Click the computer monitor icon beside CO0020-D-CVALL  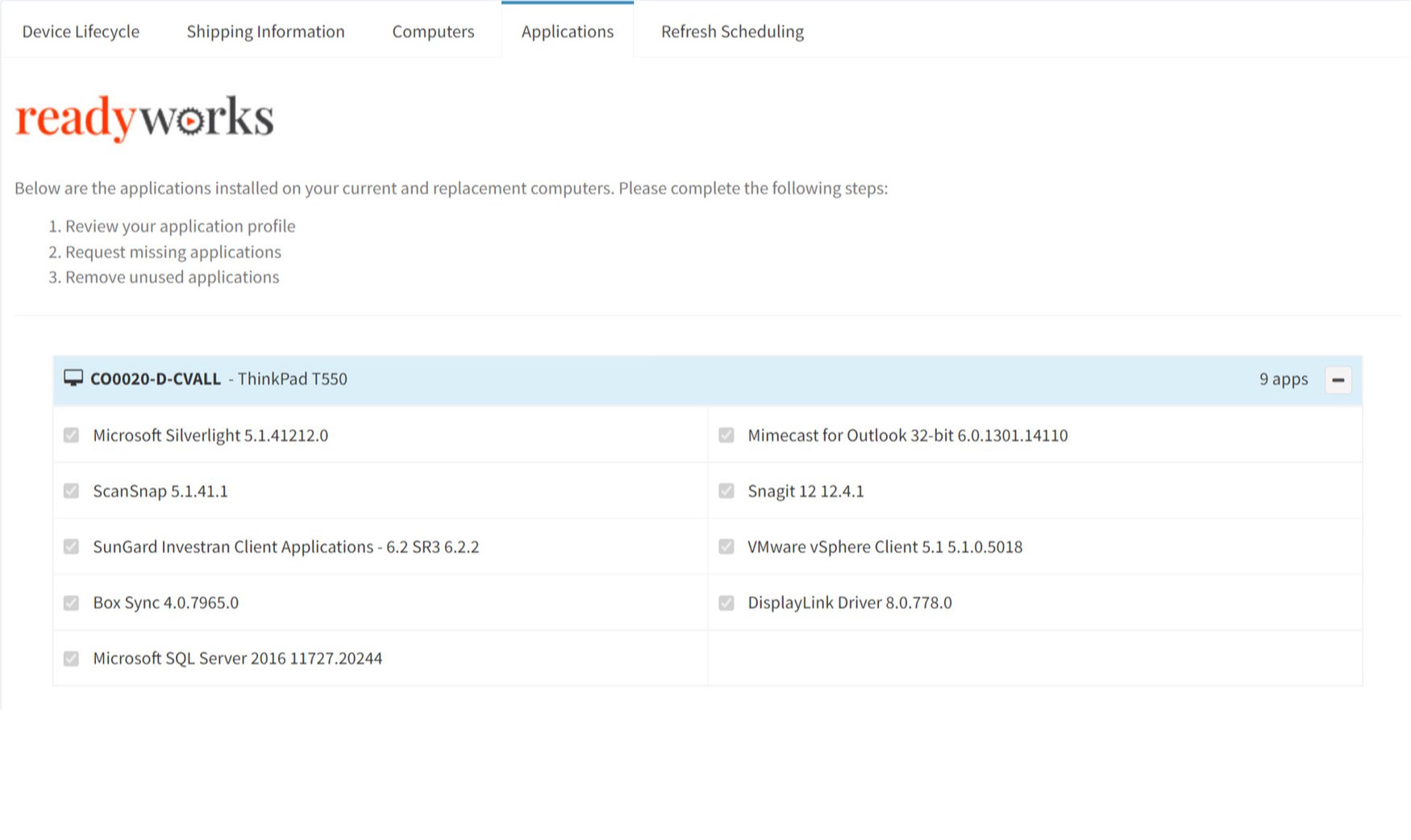(73, 378)
